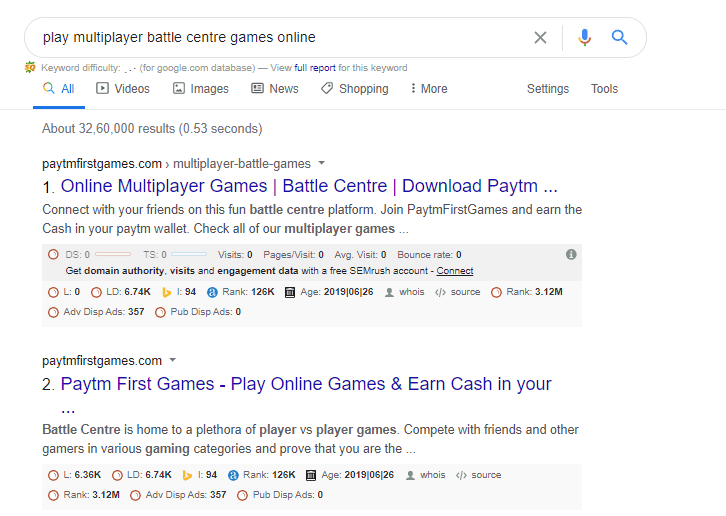Click the SEOquake logo beside Keyword difficulty
This screenshot has width=726, height=516.
pyautogui.click(x=30, y=68)
